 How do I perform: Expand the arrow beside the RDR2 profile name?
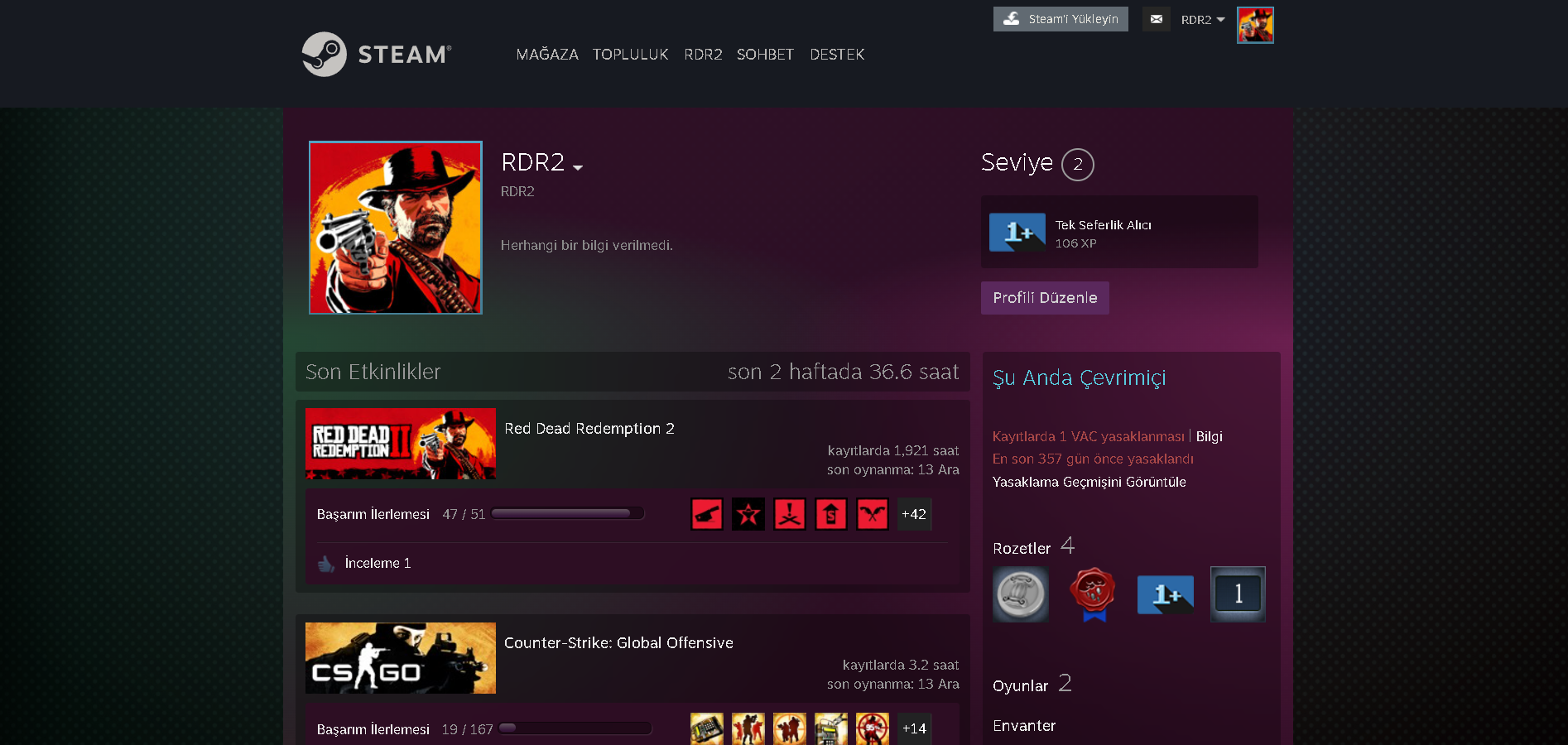tap(578, 167)
